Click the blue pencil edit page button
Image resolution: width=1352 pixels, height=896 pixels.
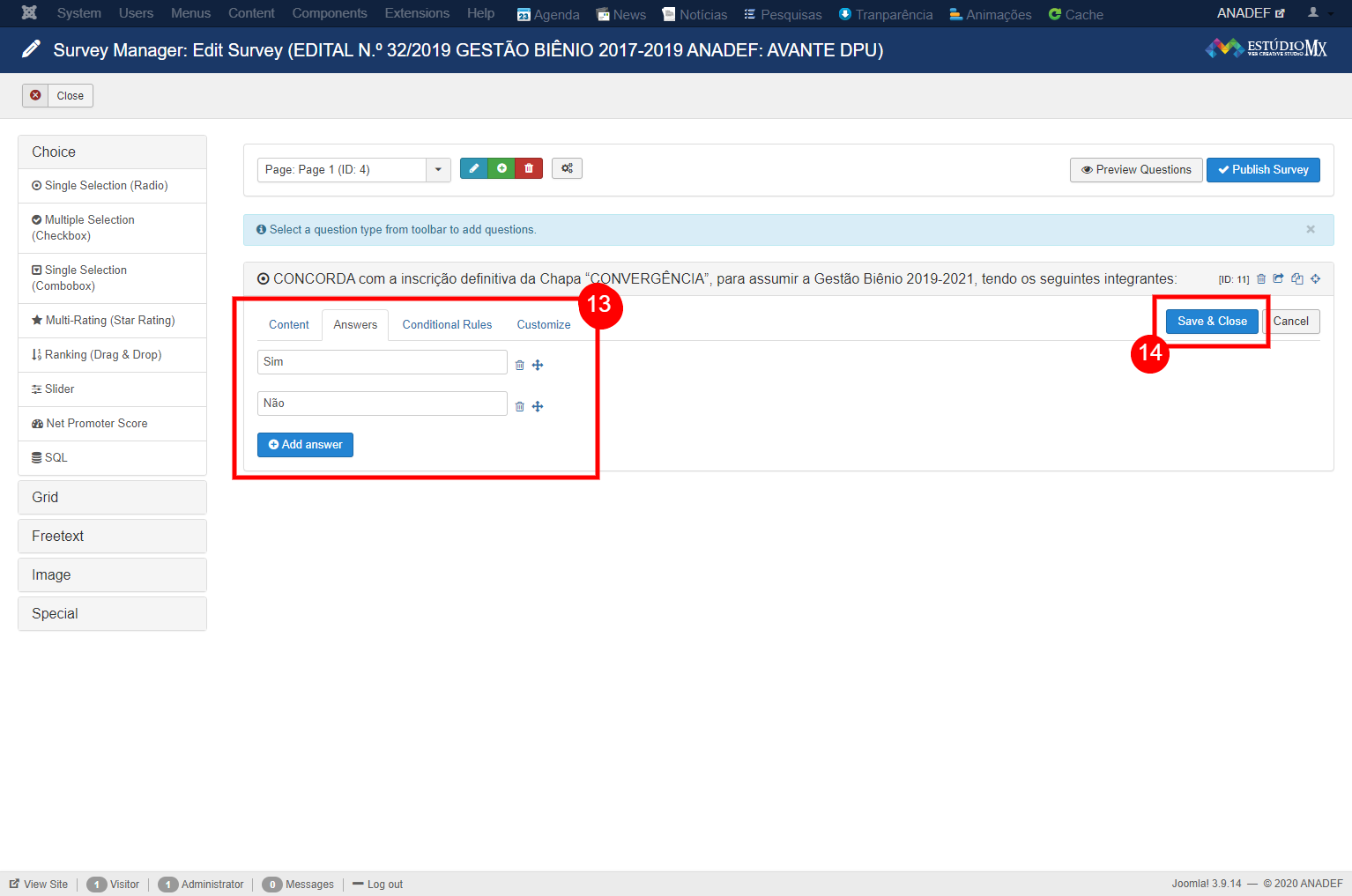coord(473,168)
